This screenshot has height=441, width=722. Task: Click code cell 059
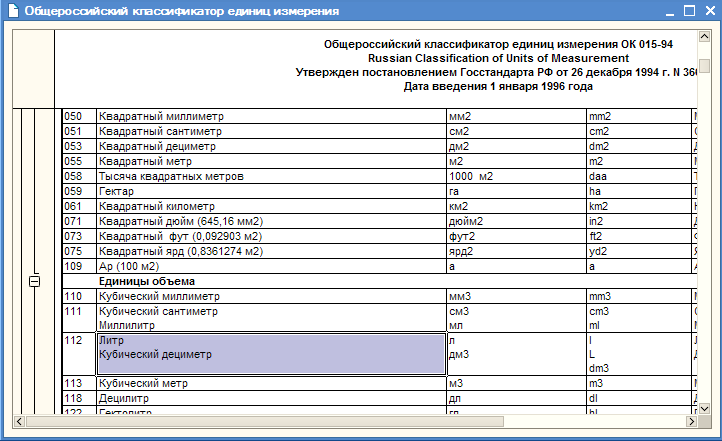tap(79, 191)
